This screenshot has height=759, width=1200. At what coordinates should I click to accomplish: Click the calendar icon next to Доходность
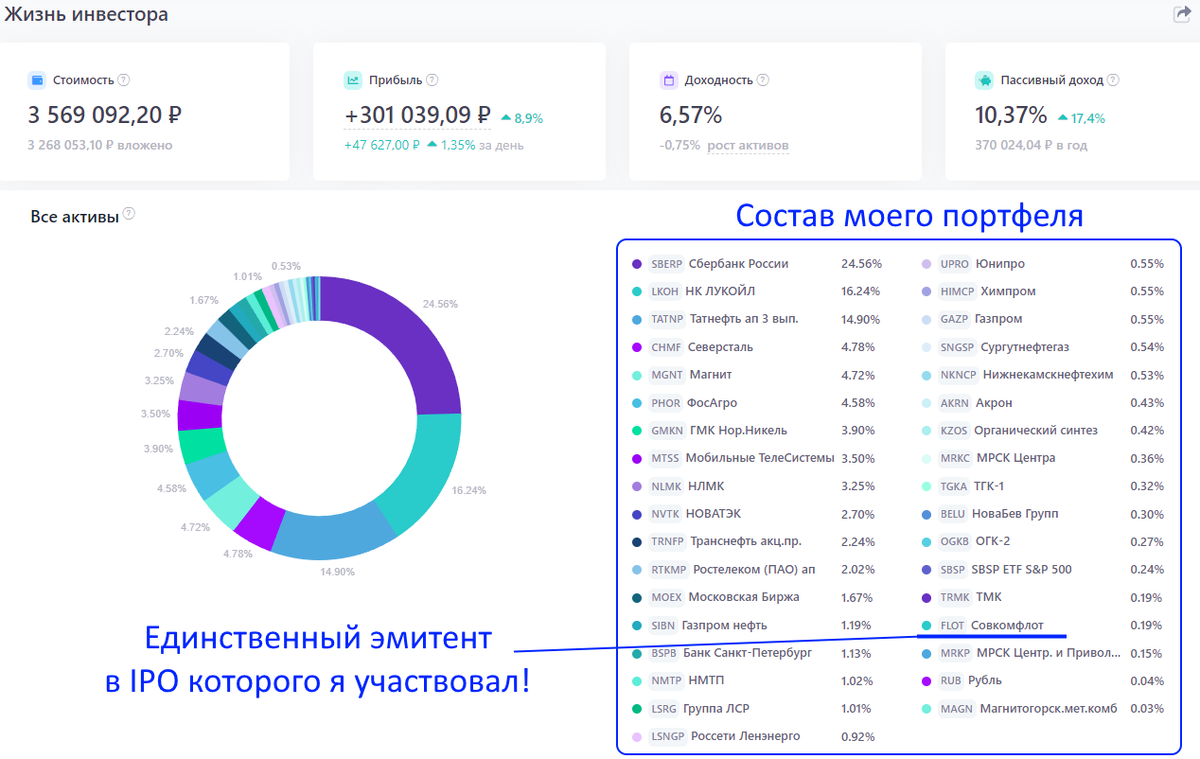(x=669, y=80)
